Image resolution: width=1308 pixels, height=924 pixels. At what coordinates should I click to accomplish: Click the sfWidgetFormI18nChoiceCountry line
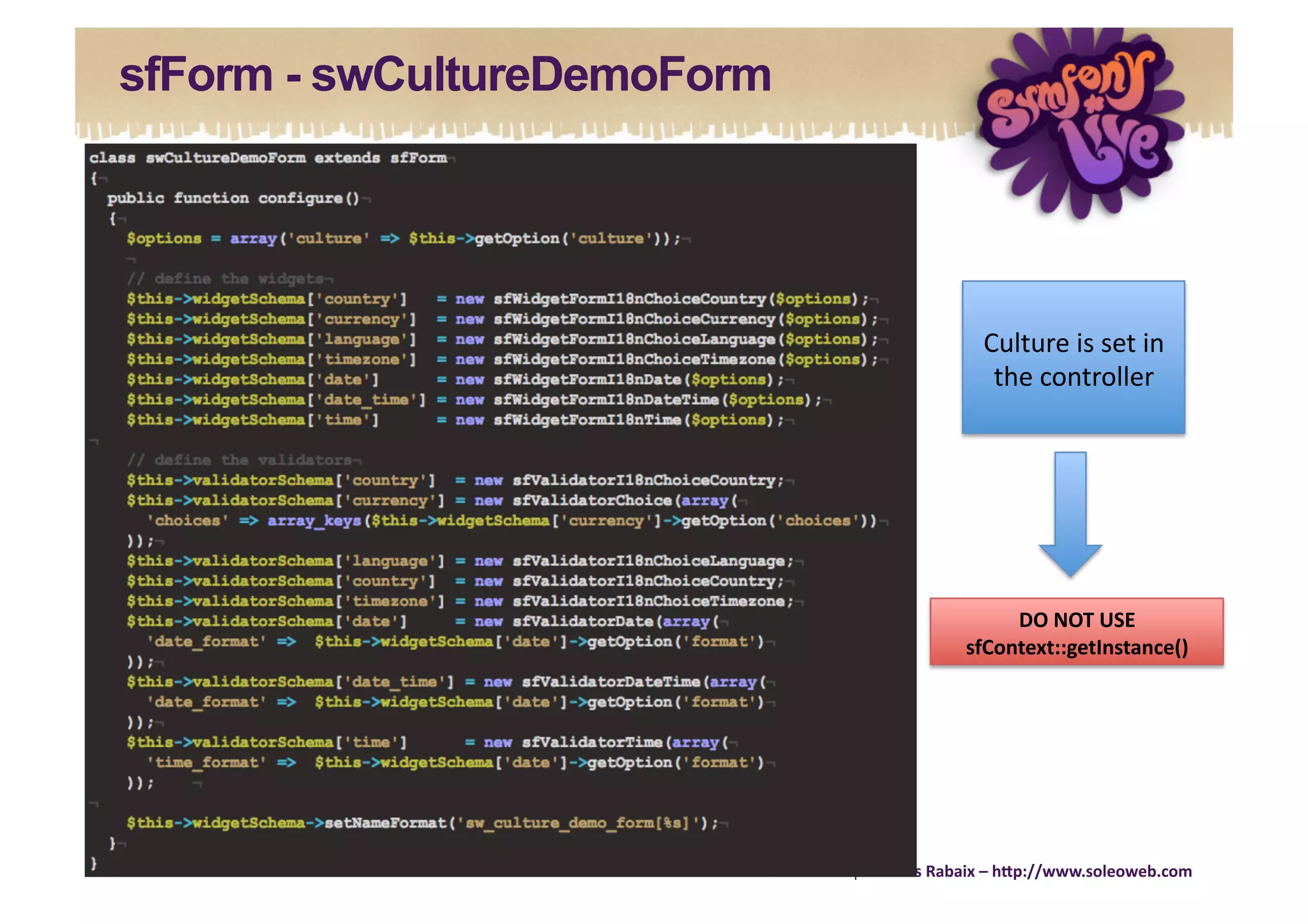[498, 299]
